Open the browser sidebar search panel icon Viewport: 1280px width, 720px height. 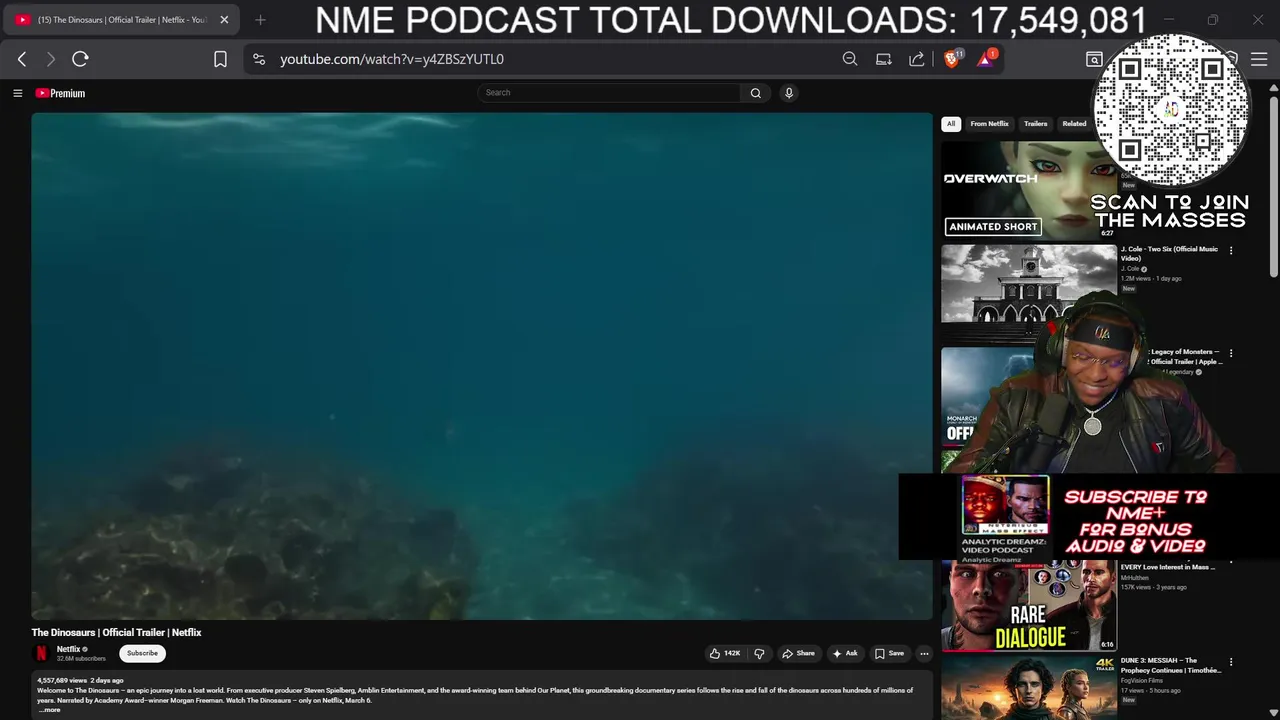pyautogui.click(x=1094, y=59)
